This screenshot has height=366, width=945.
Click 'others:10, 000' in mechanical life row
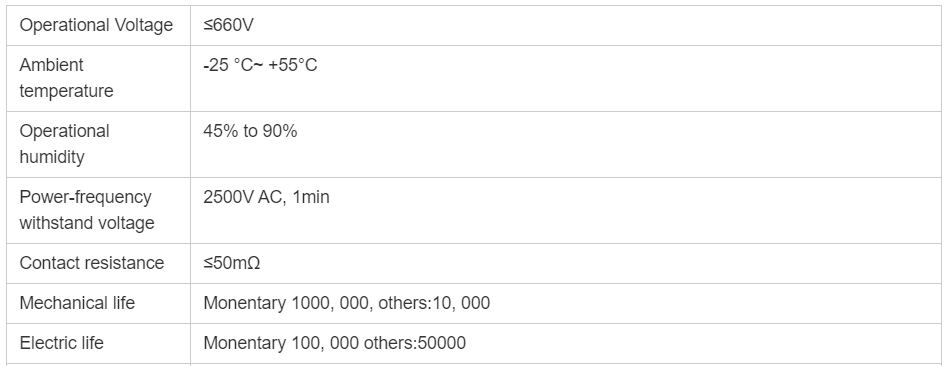click(434, 303)
